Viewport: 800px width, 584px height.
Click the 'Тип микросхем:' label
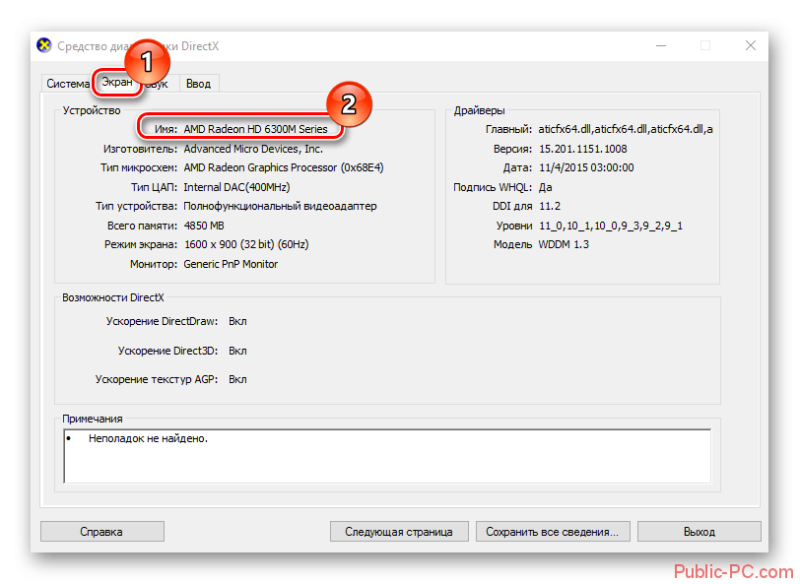(x=139, y=168)
